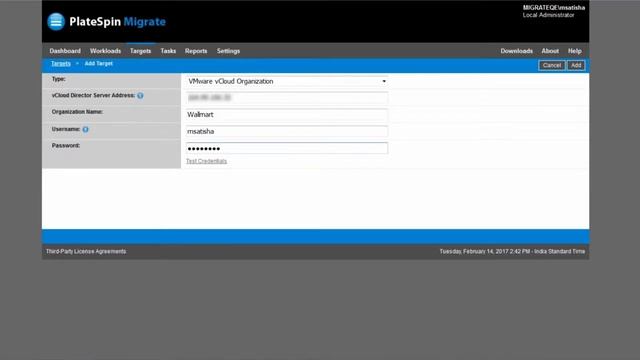Click the Targets breadcrumb link
This screenshot has width=640, height=360.
[61, 64]
